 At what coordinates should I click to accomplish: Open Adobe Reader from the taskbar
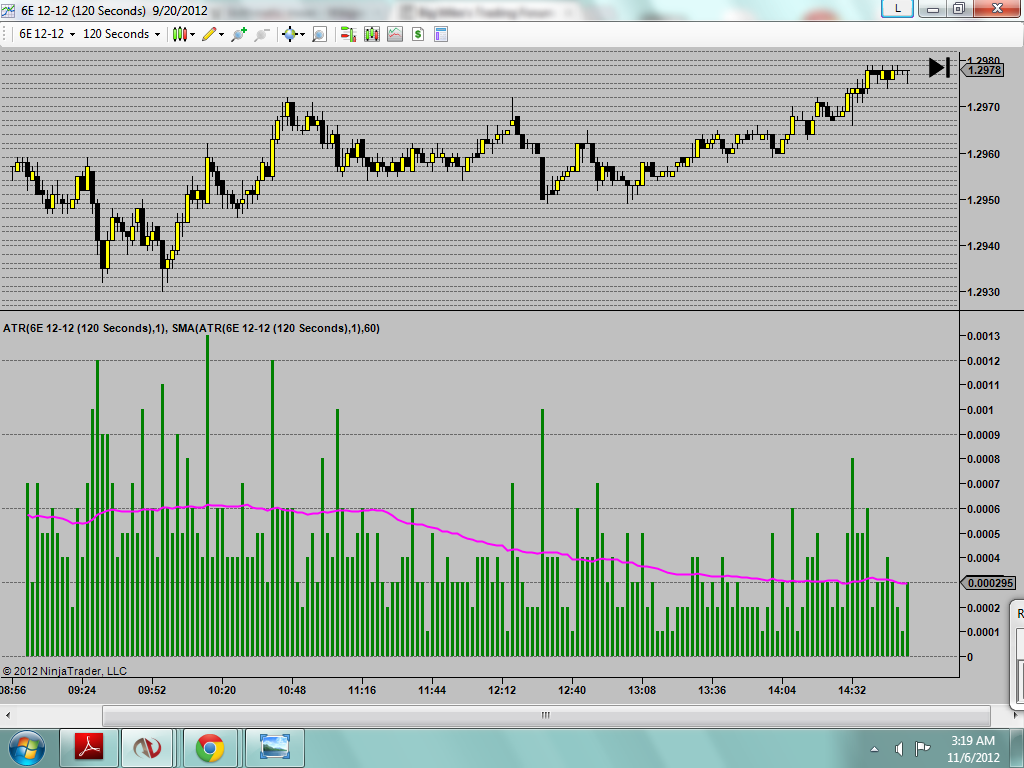(89, 748)
